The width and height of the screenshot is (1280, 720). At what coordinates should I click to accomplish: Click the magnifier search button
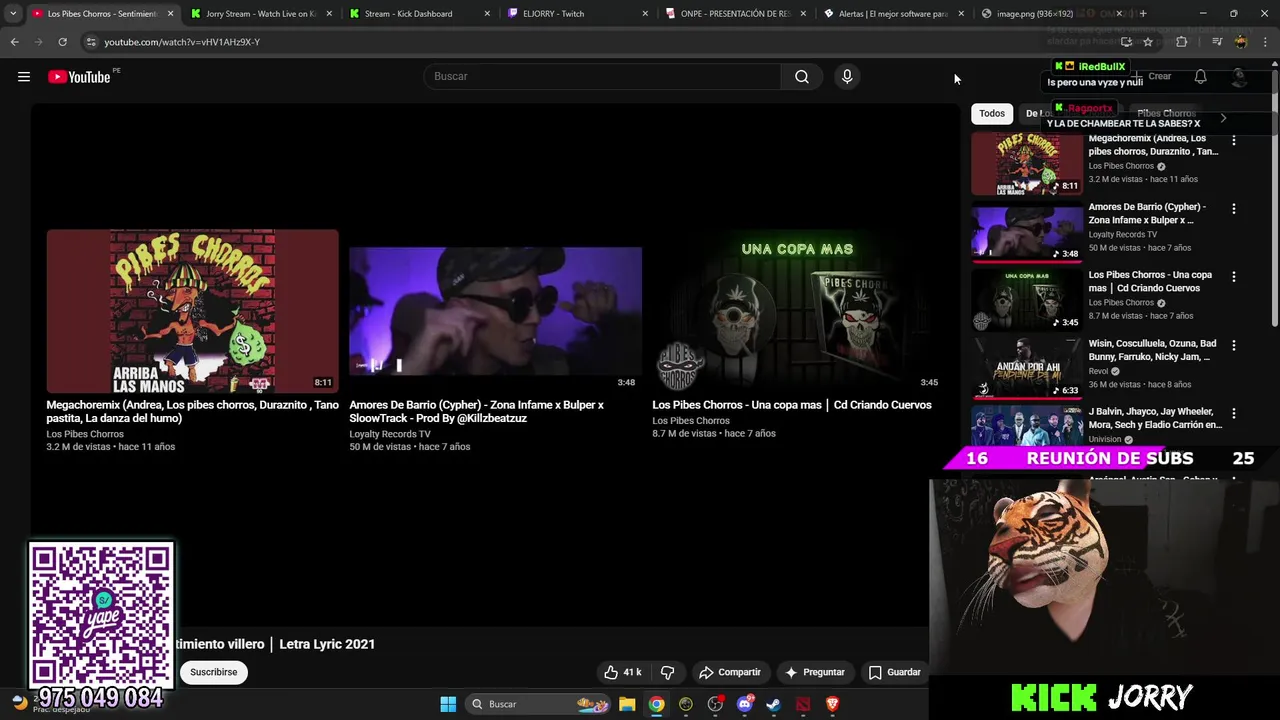click(802, 77)
